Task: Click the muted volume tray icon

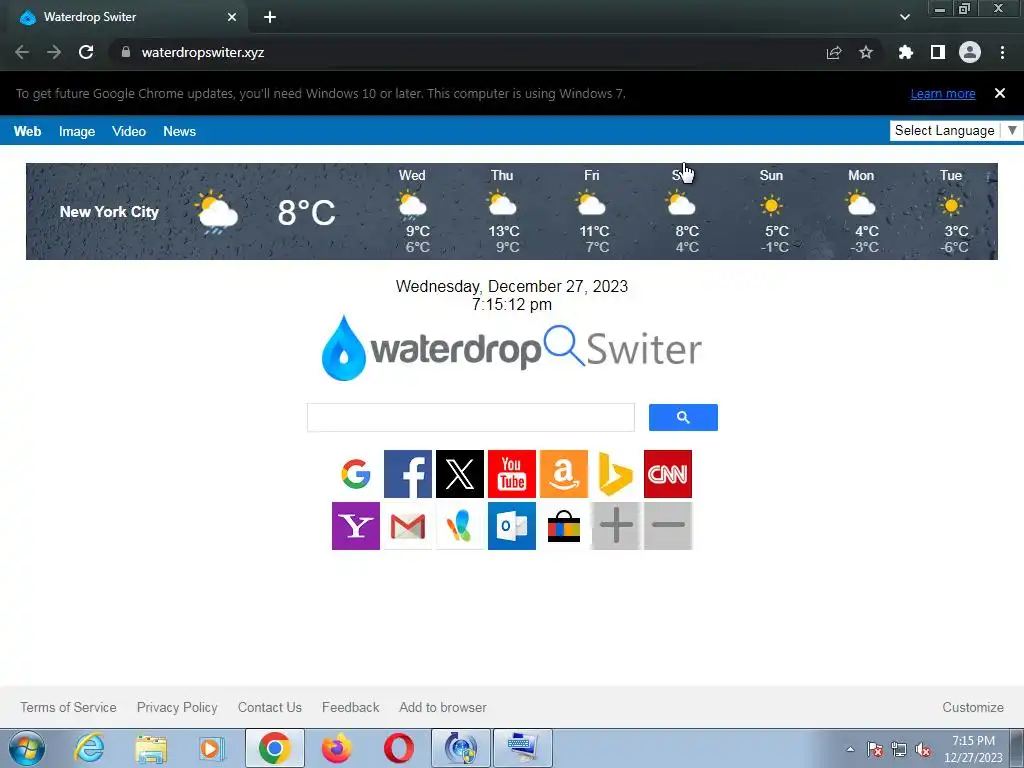Action: pos(923,750)
